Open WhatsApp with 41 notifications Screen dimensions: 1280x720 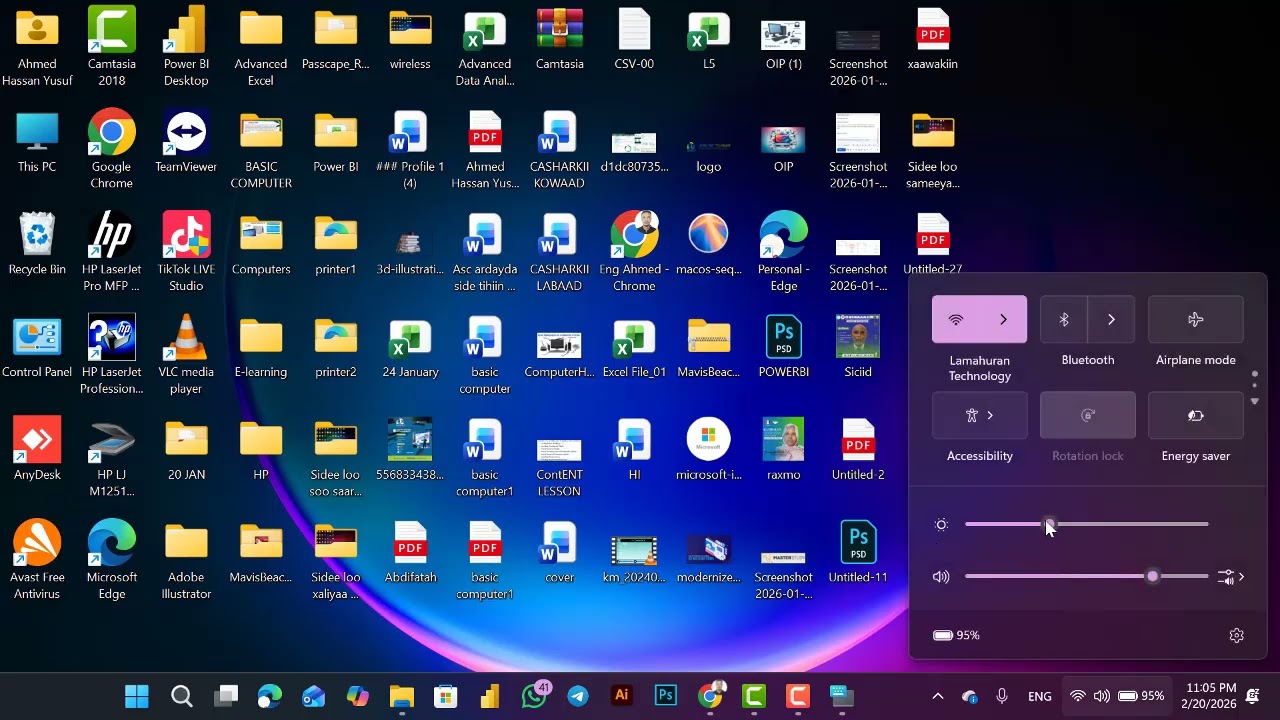point(535,696)
